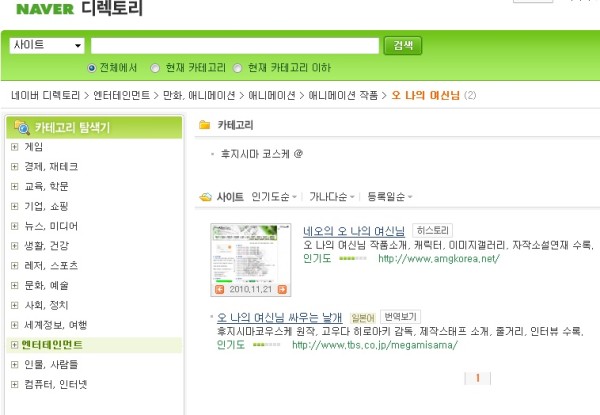Expand the 뉴스, 미디어 tree node
The width and height of the screenshot is (600, 415).
(15, 226)
